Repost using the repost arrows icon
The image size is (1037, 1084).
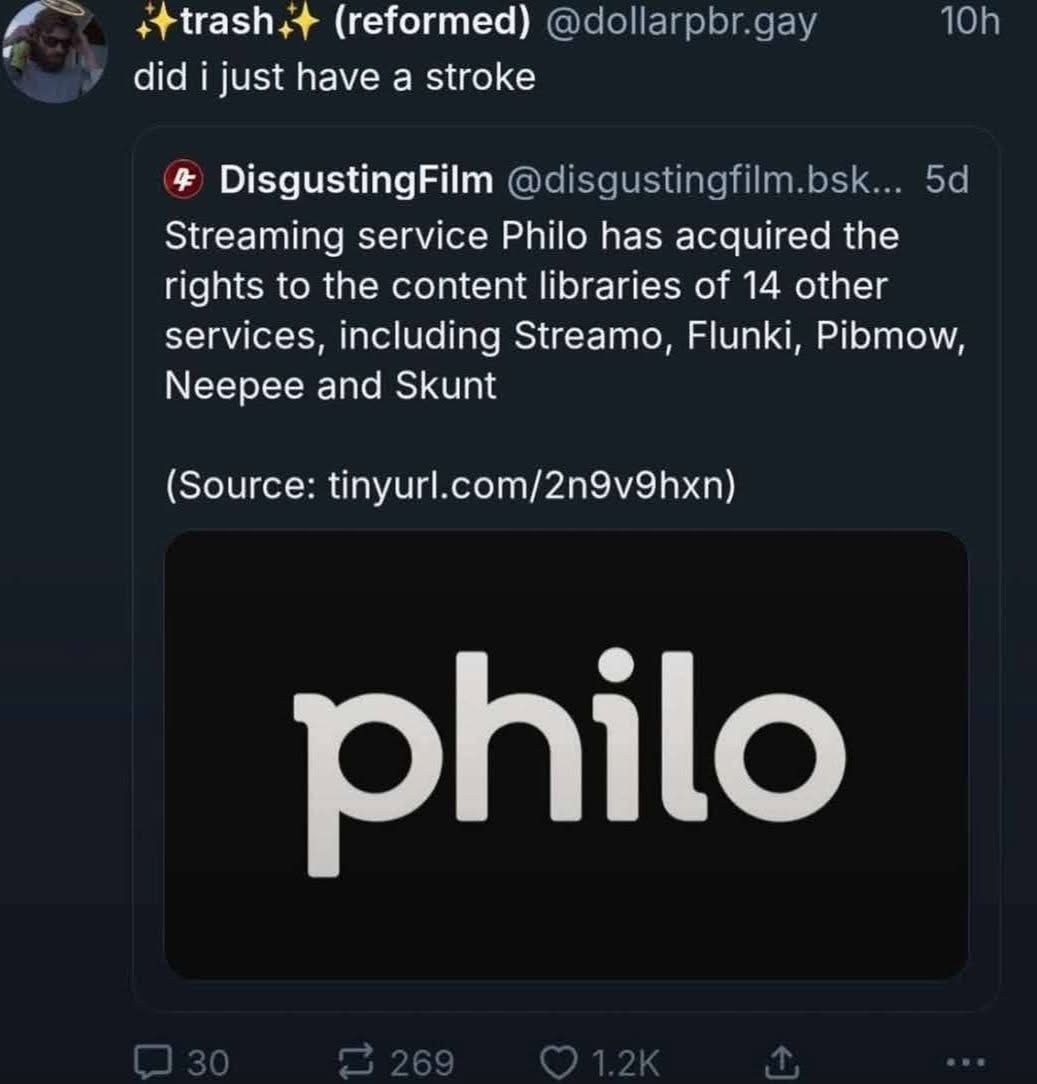355,1061
